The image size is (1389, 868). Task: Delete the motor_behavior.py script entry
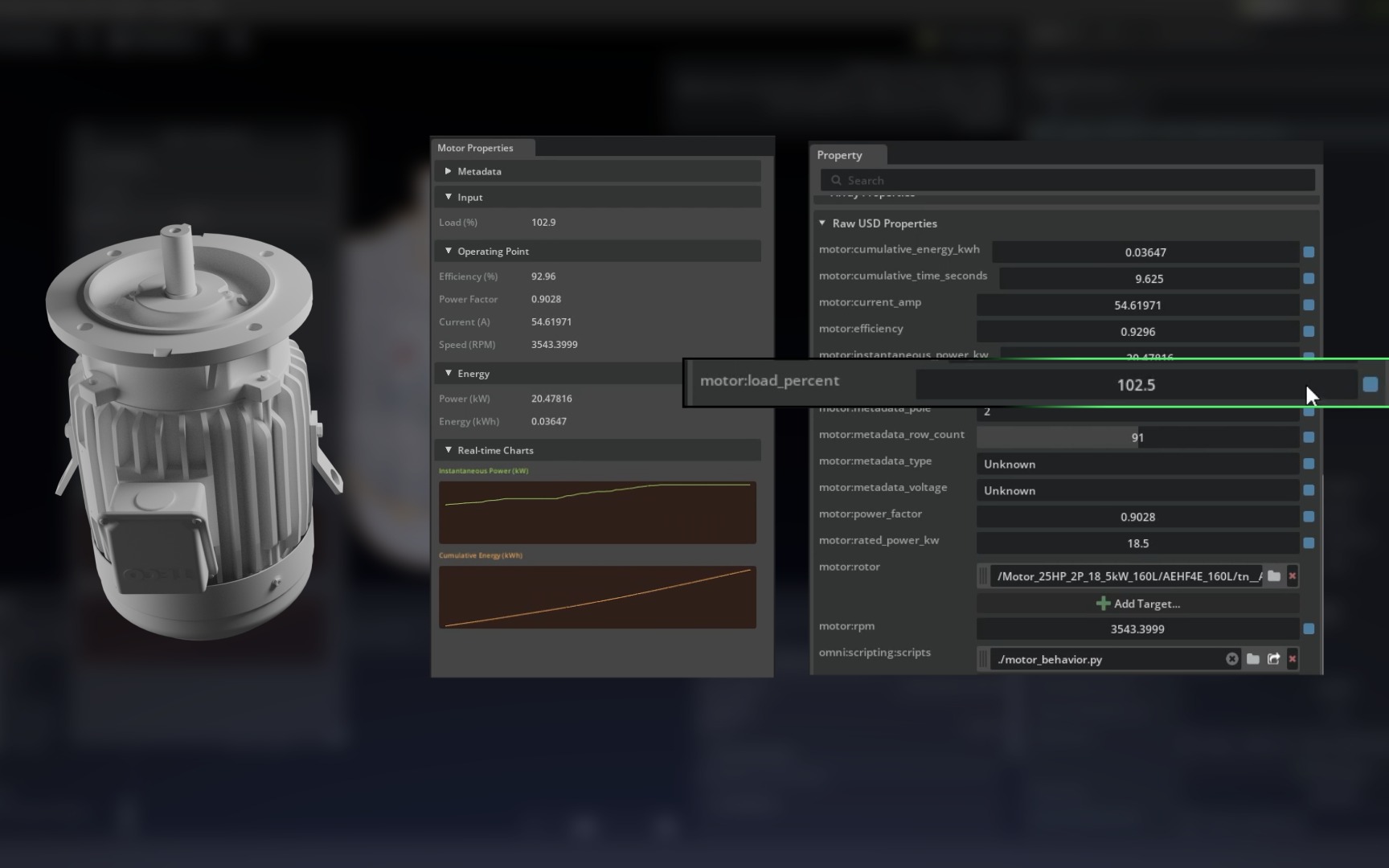point(1293,659)
